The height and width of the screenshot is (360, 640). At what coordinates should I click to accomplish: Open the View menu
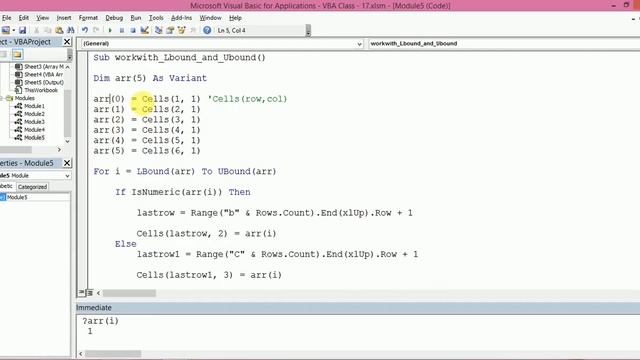[x=42, y=18]
